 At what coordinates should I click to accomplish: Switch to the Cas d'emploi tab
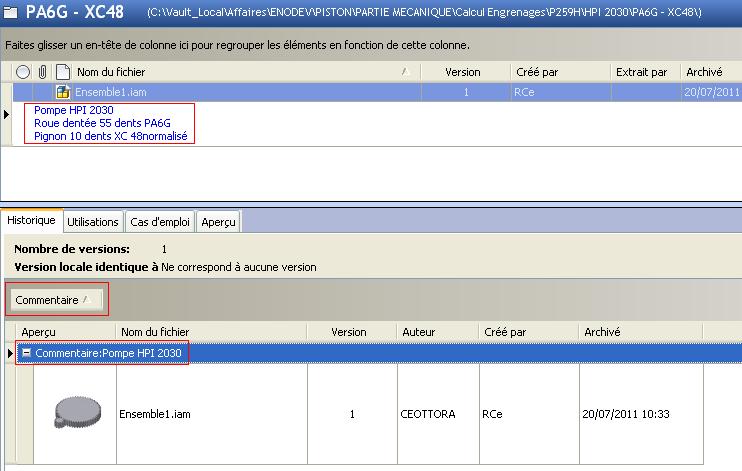pyautogui.click(x=160, y=222)
